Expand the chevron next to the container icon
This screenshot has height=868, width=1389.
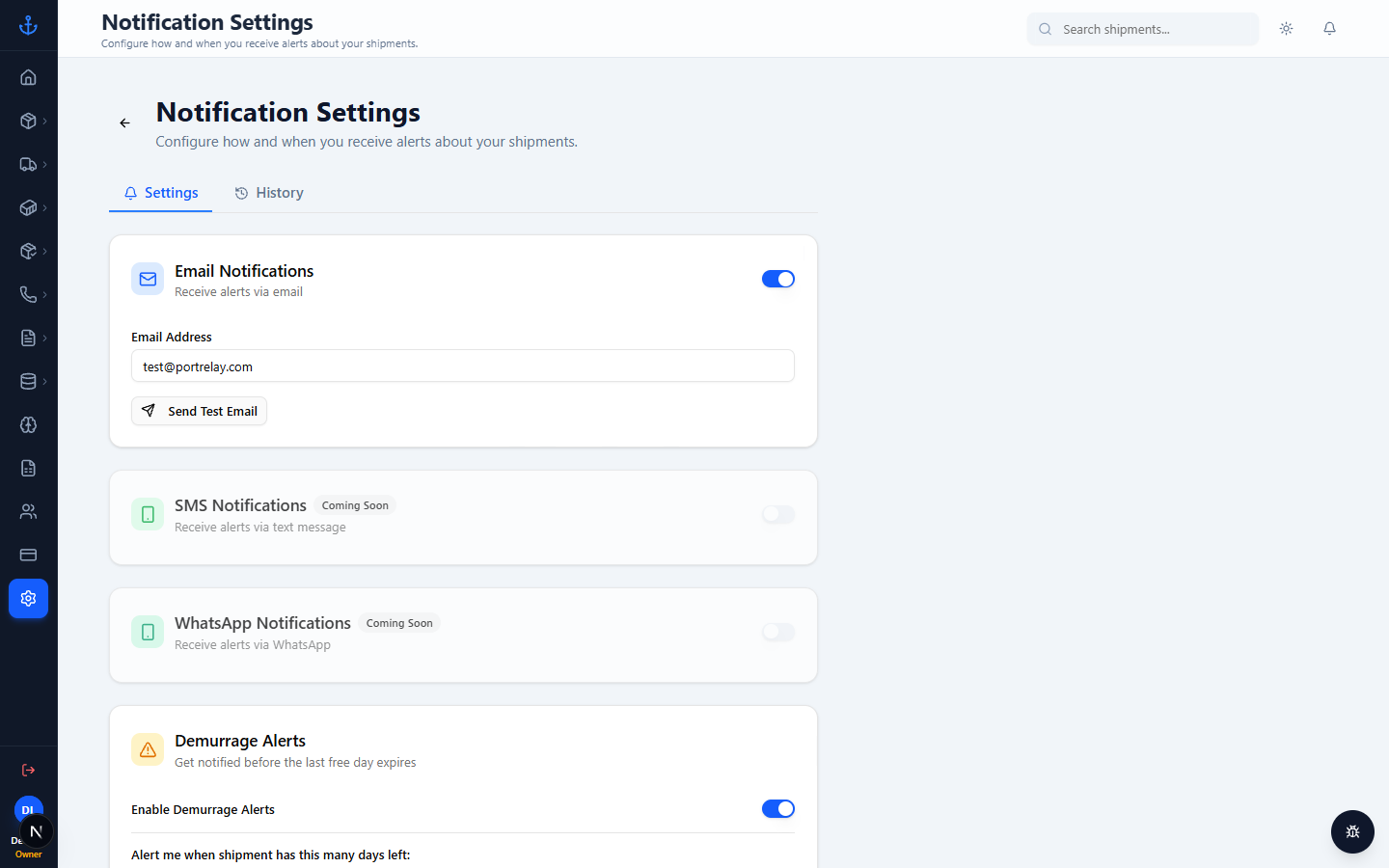pos(44,207)
